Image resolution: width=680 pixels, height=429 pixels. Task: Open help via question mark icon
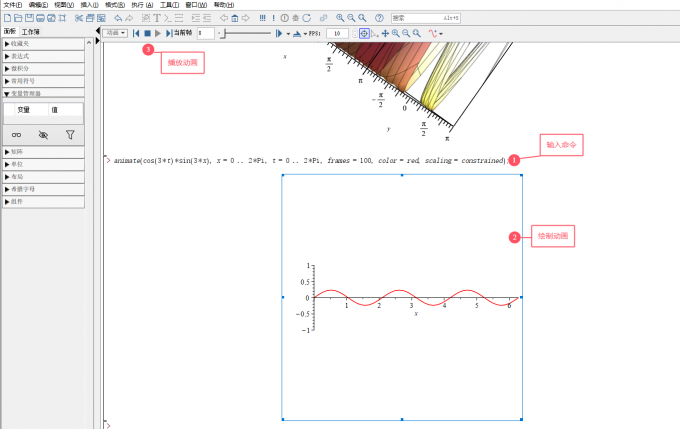coord(379,18)
